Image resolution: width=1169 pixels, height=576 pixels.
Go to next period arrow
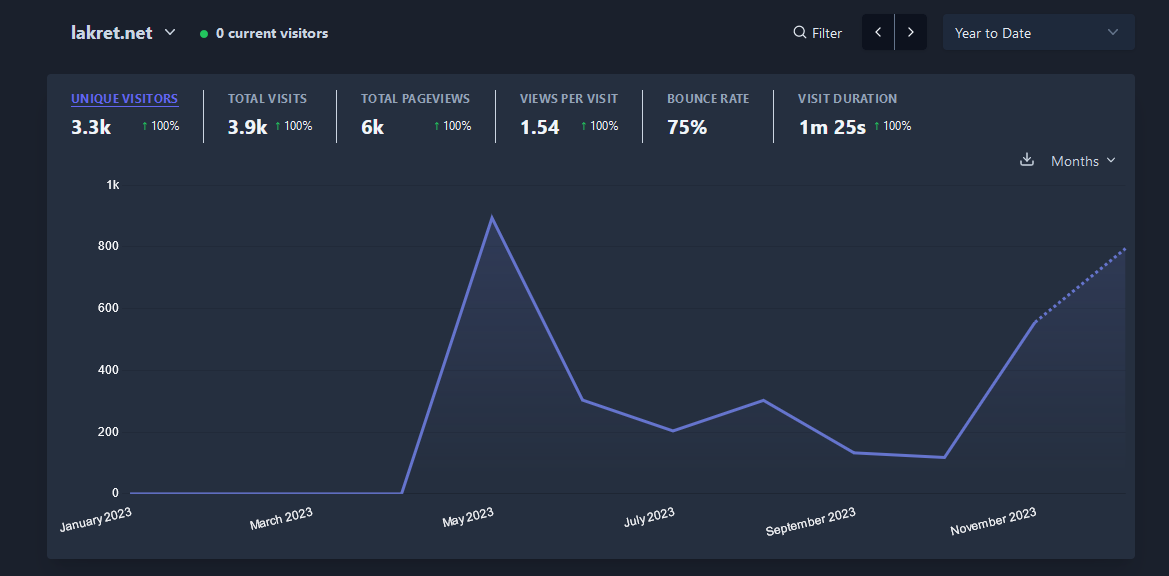(910, 32)
